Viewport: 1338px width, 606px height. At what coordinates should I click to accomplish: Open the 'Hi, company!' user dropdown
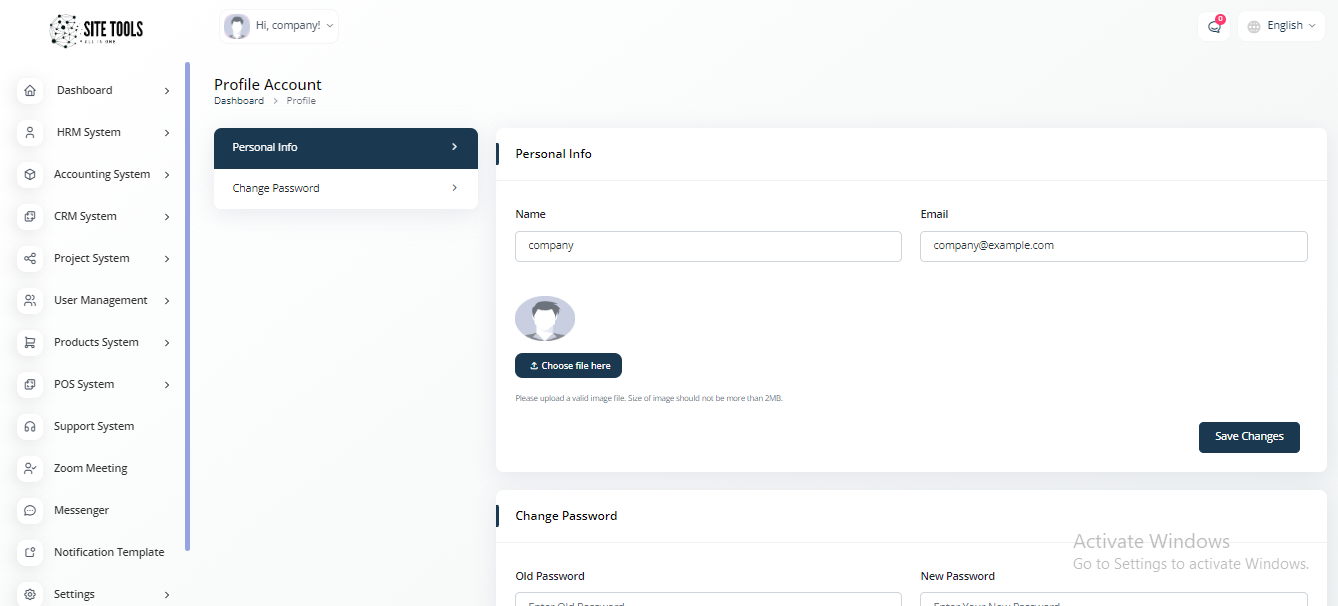click(279, 26)
